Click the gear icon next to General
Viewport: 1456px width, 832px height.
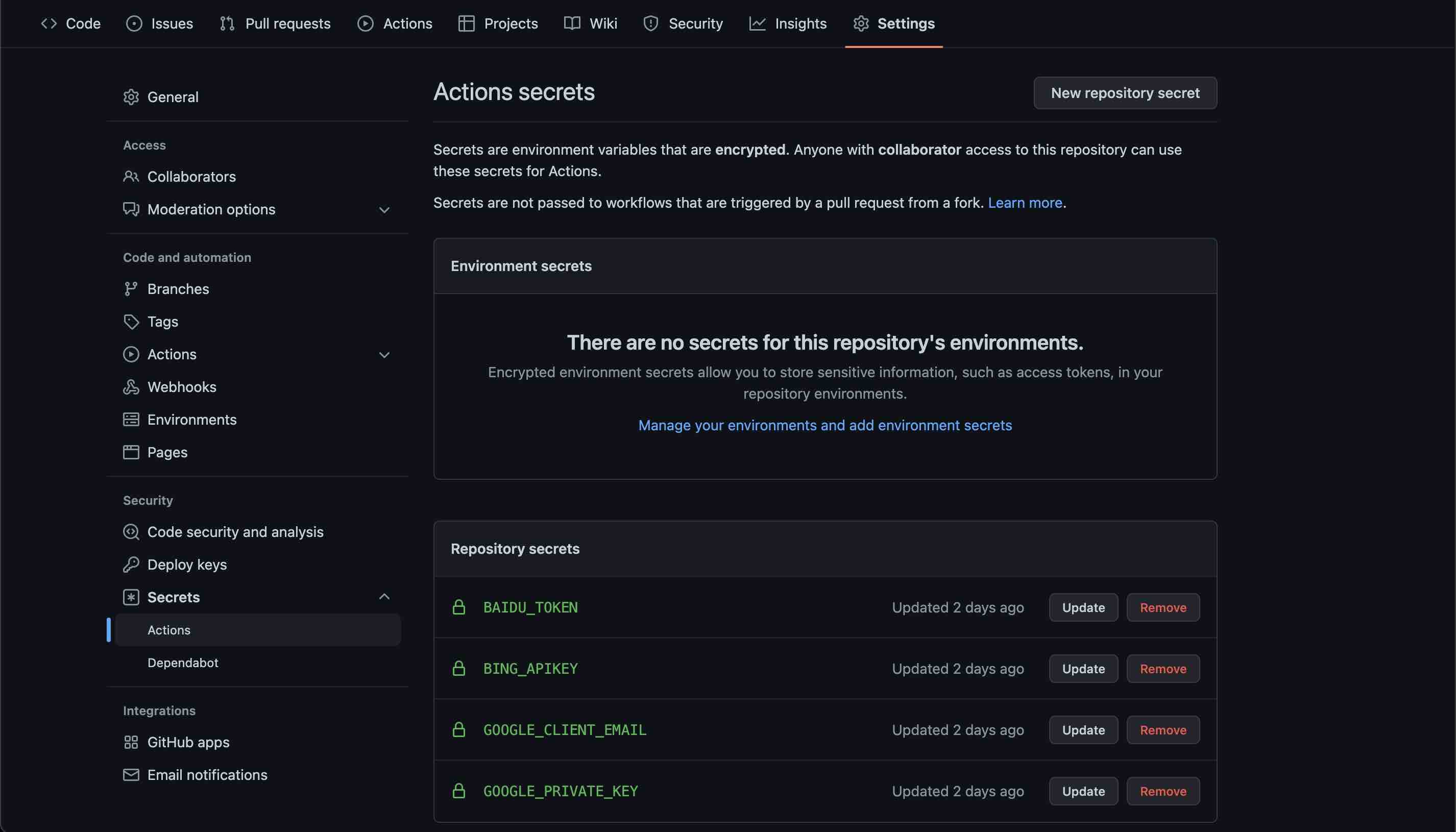pyautogui.click(x=131, y=97)
